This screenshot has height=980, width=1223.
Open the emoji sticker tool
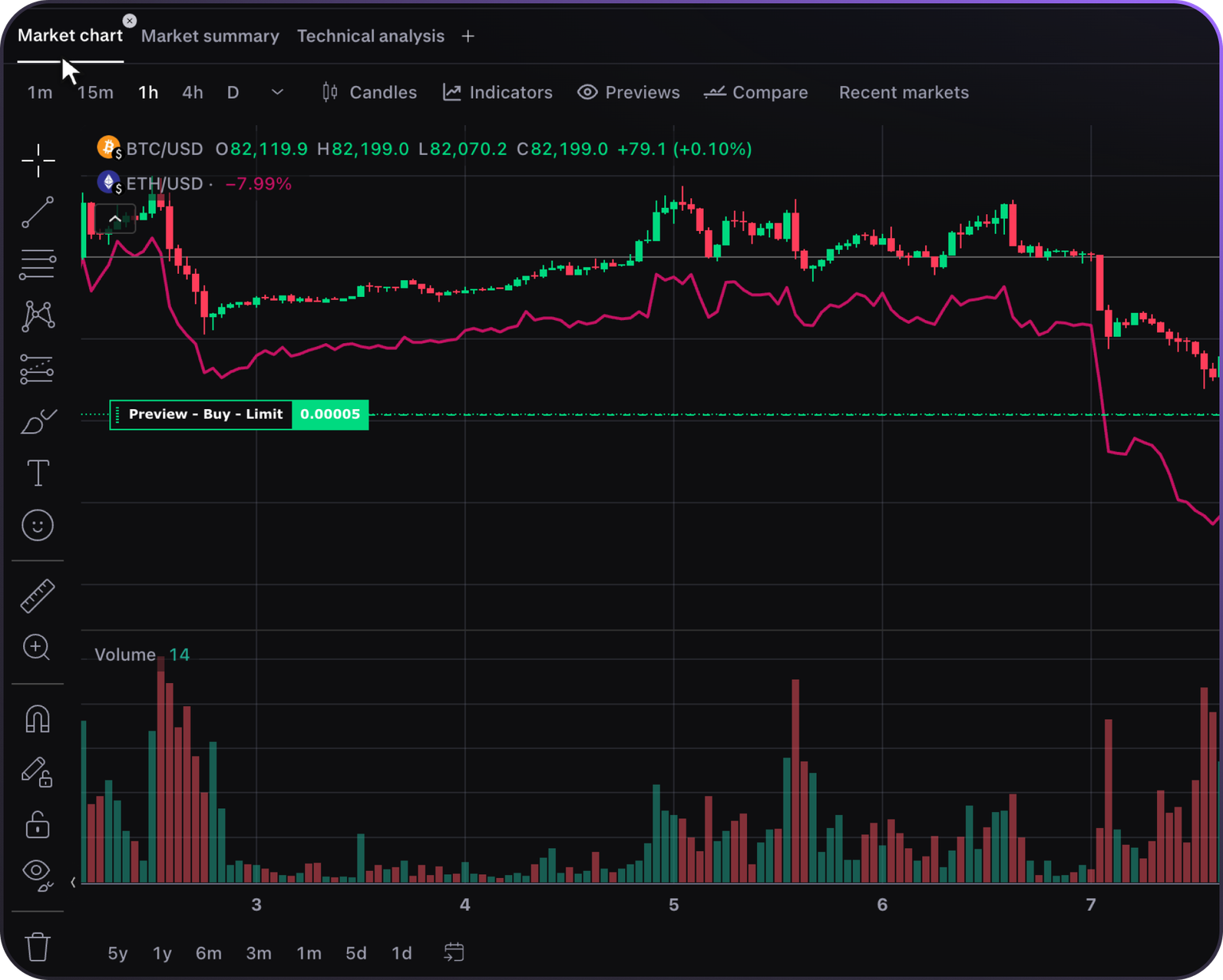[x=37, y=525]
